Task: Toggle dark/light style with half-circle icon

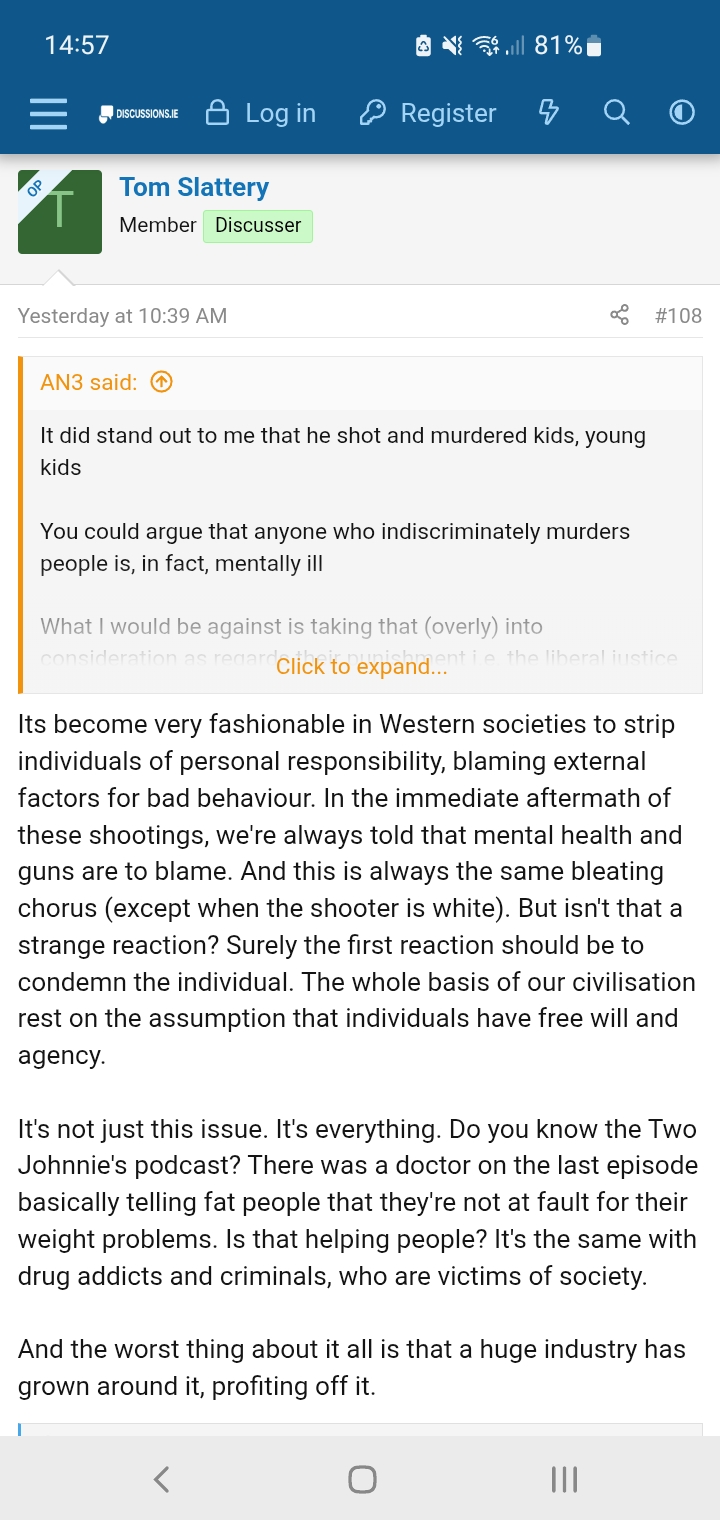Action: tap(682, 113)
